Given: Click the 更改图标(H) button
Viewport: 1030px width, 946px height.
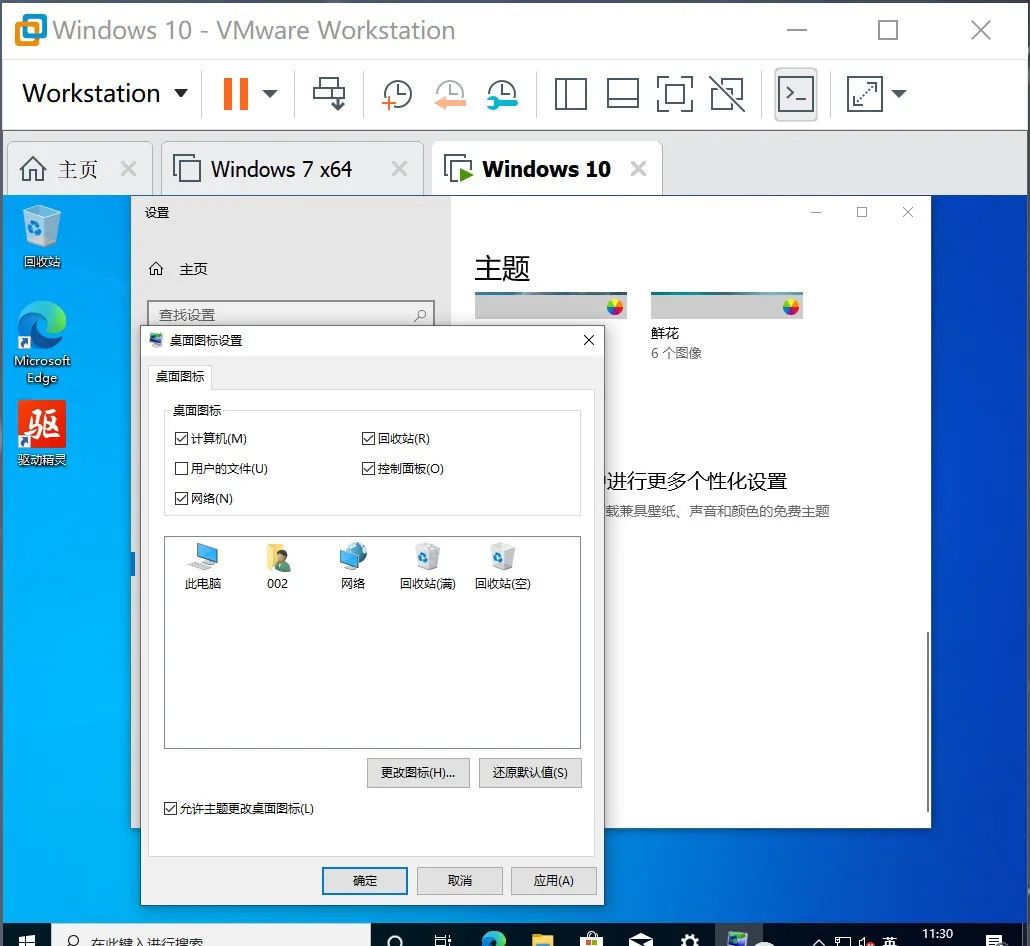Looking at the screenshot, I should point(417,772).
